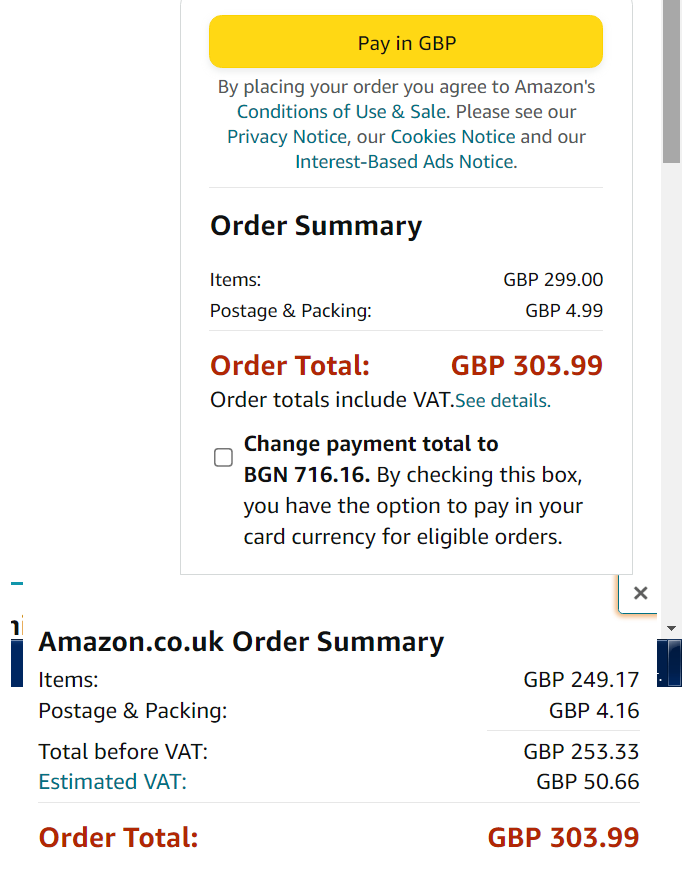Viewport: 699px width, 879px height.
Task: Click the GBP 249.17 items amount in popover
Action: [x=581, y=681]
